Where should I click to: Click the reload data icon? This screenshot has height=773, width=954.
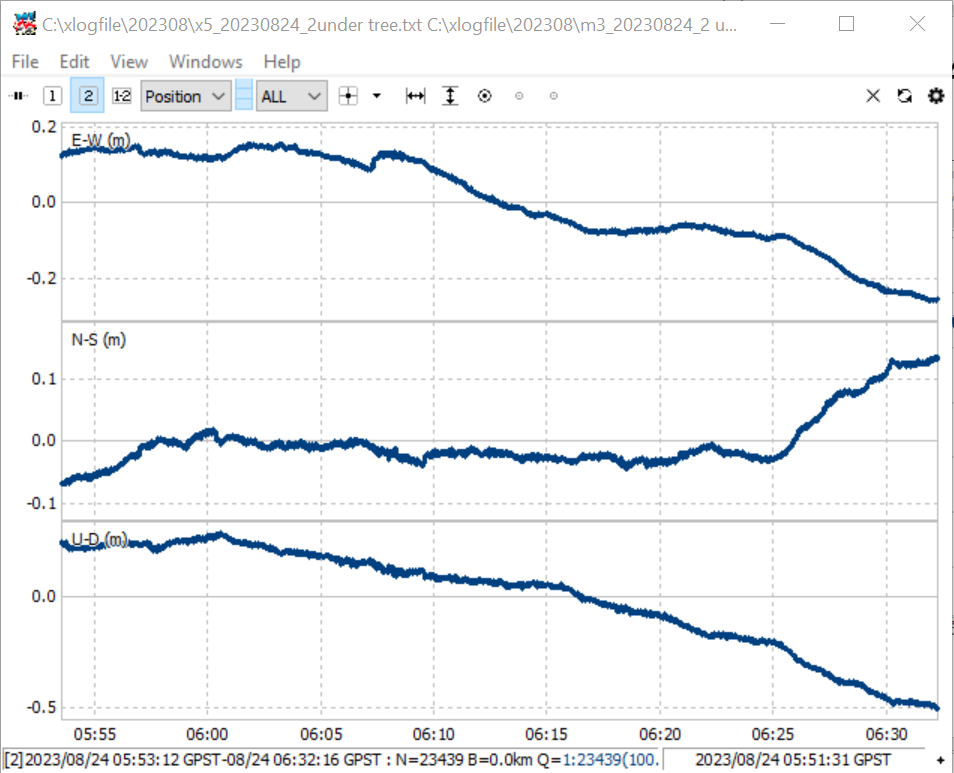pyautogui.click(x=905, y=95)
